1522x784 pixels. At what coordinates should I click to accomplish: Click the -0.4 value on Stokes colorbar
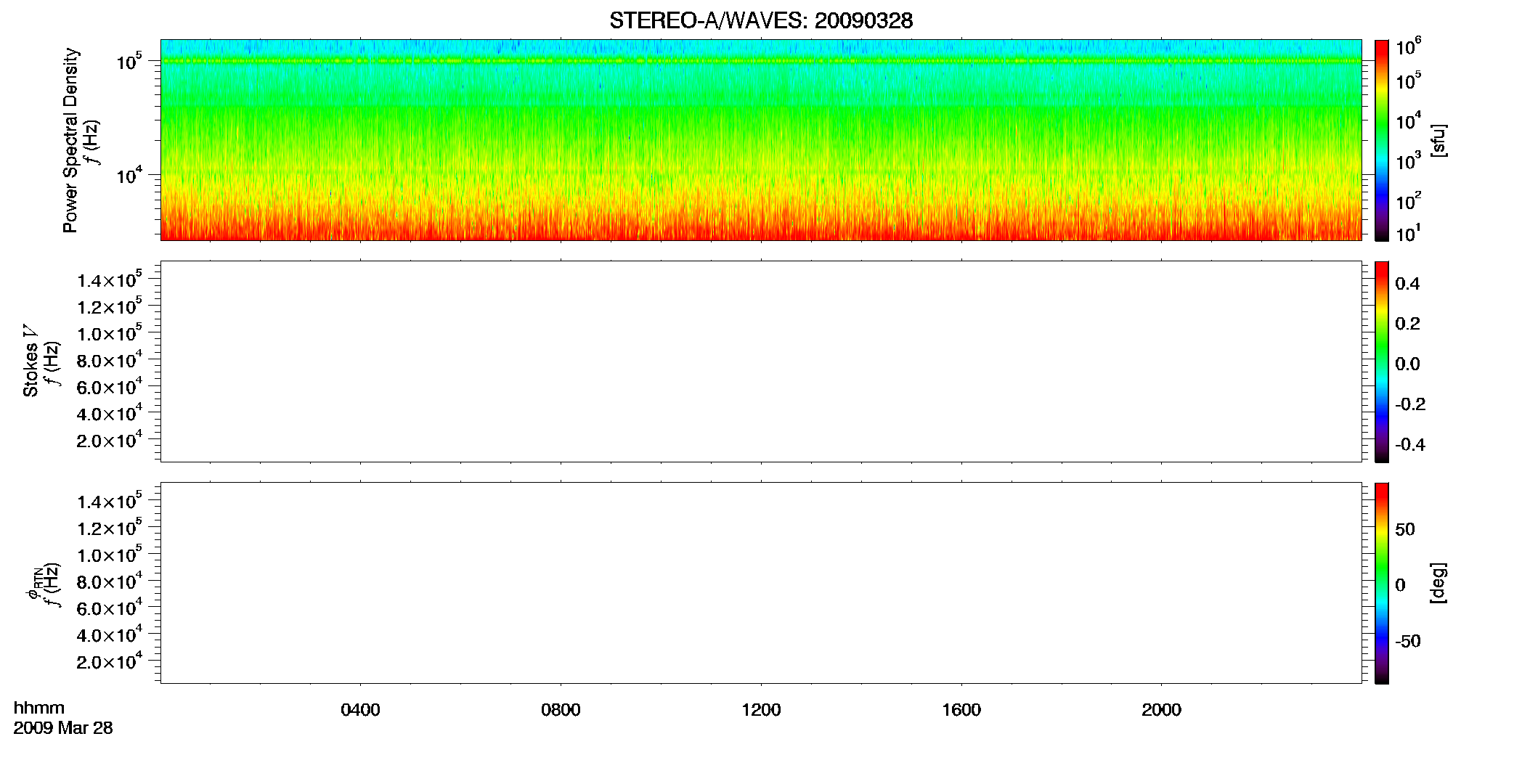pyautogui.click(x=1410, y=445)
